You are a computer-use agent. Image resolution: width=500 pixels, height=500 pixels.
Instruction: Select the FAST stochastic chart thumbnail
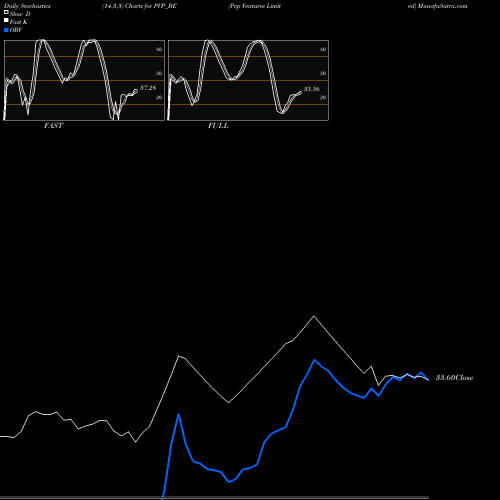pyautogui.click(x=84, y=80)
